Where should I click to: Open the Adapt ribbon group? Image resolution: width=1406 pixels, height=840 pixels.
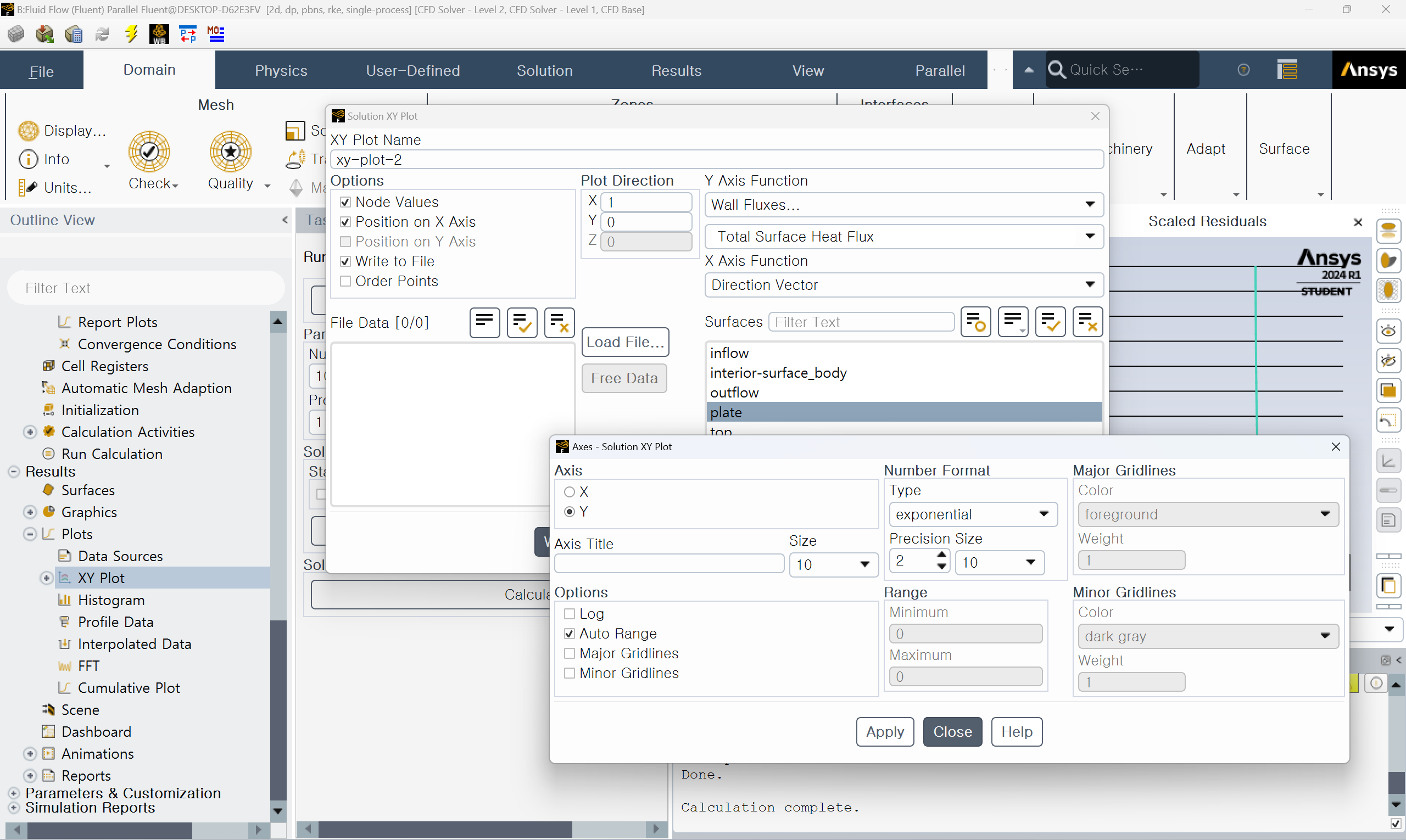click(1206, 149)
